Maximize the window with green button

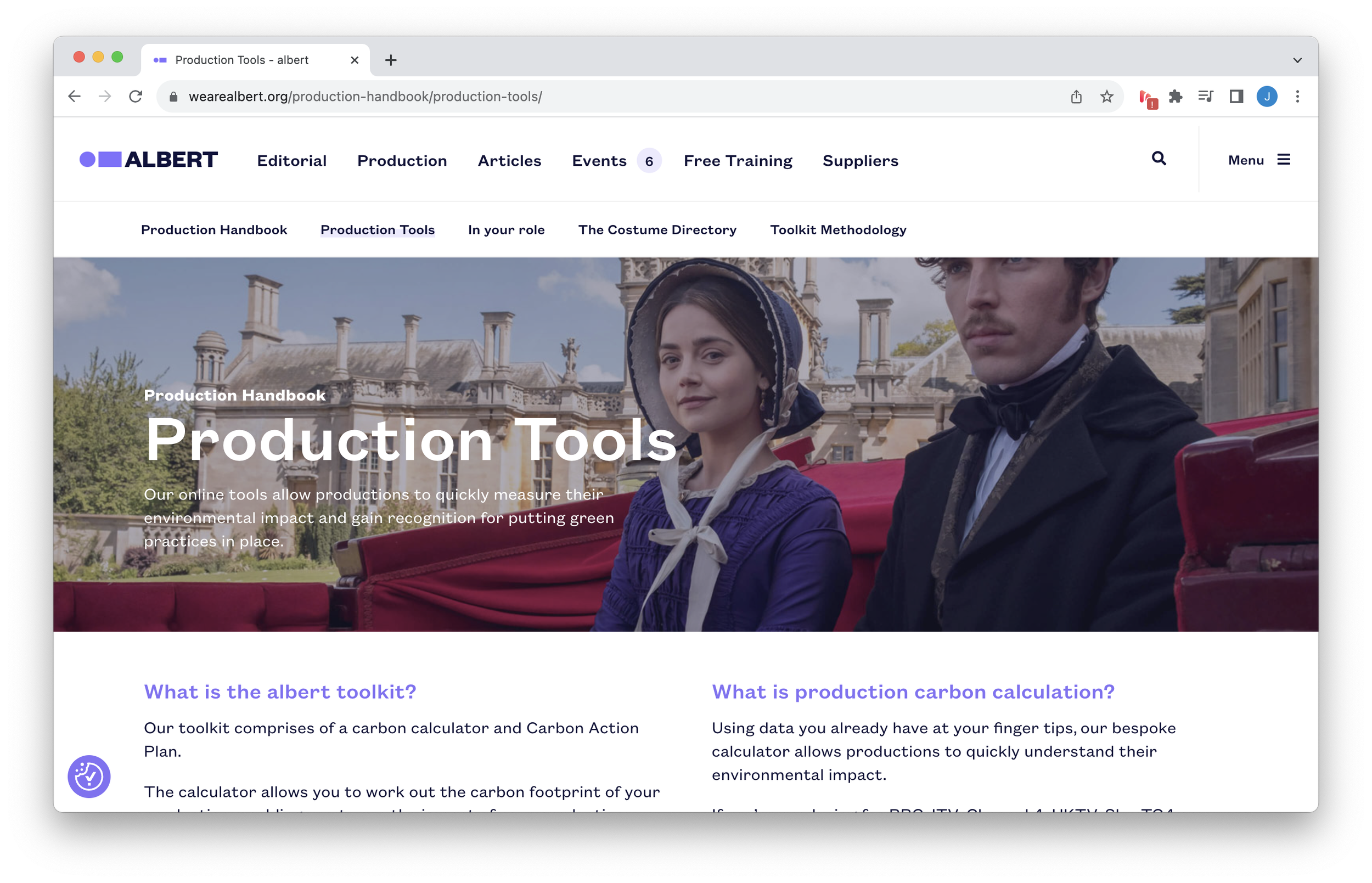117,57
